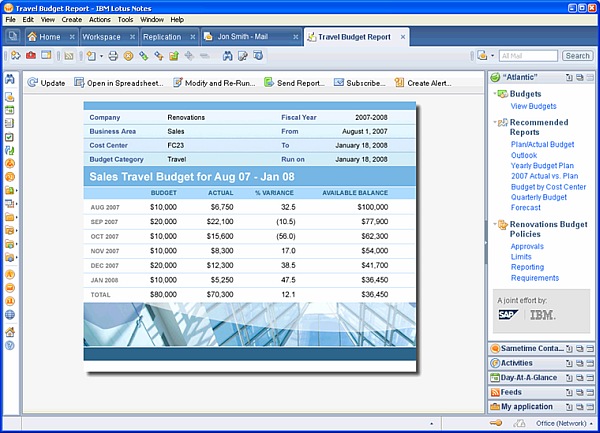The width and height of the screenshot is (600, 433).
Task: Open the new document dropdown arrow in toolbar
Action: click(101, 56)
